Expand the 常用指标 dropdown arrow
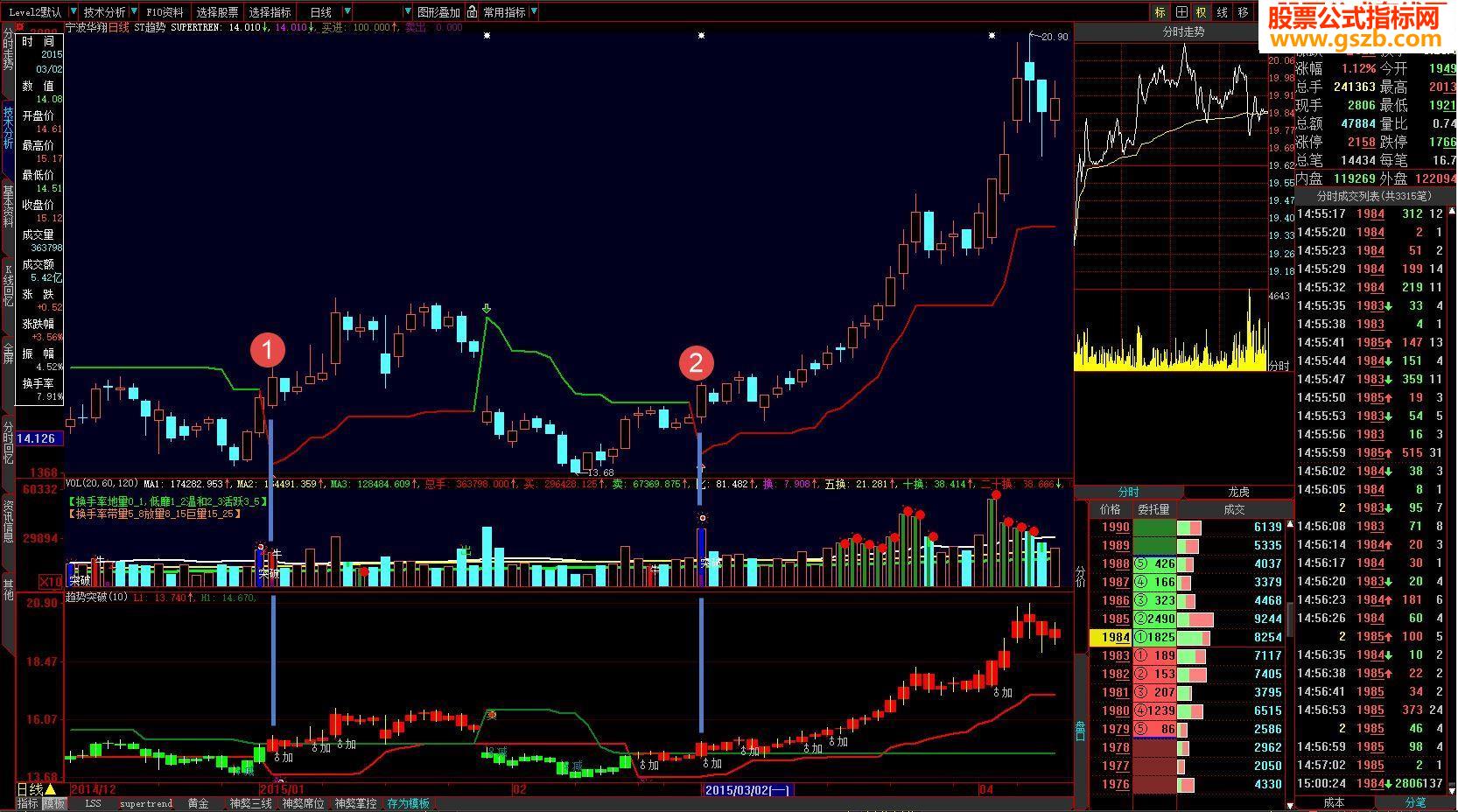 point(535,12)
